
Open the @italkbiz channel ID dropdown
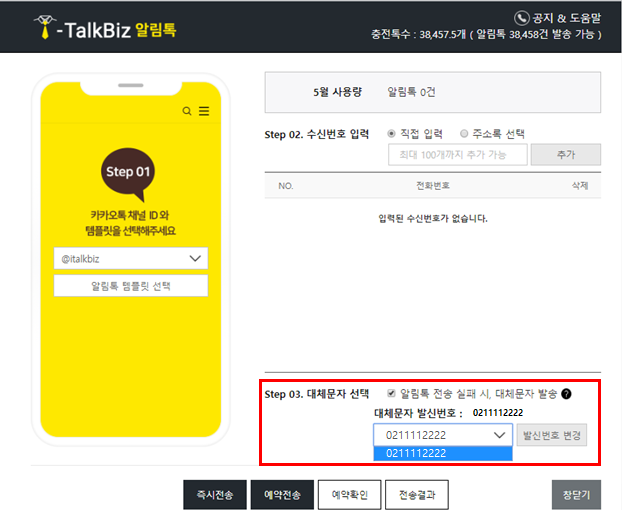[x=131, y=259]
